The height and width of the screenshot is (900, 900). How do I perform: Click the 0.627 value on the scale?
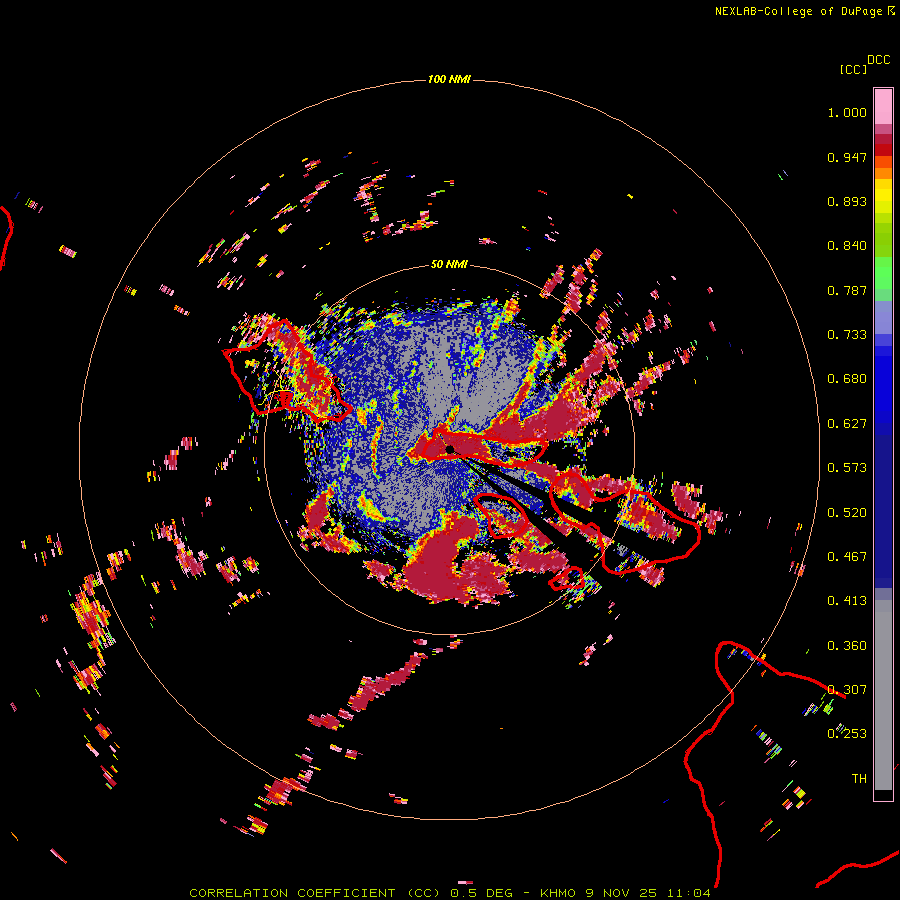pyautogui.click(x=847, y=424)
